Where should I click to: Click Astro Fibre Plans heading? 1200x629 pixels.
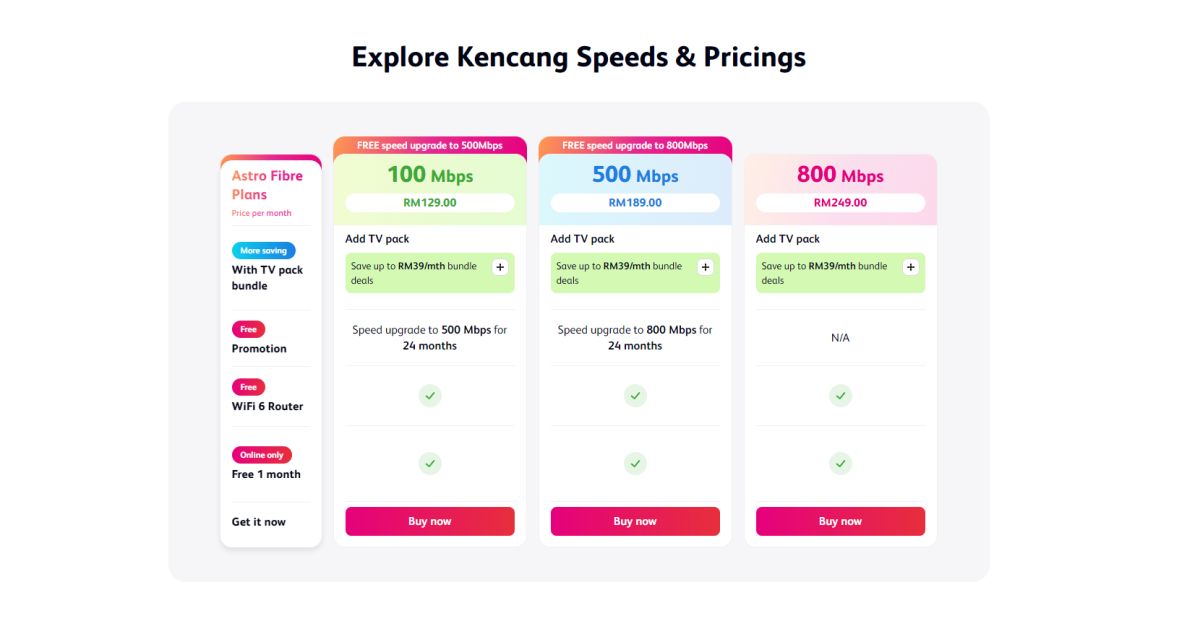(x=267, y=185)
